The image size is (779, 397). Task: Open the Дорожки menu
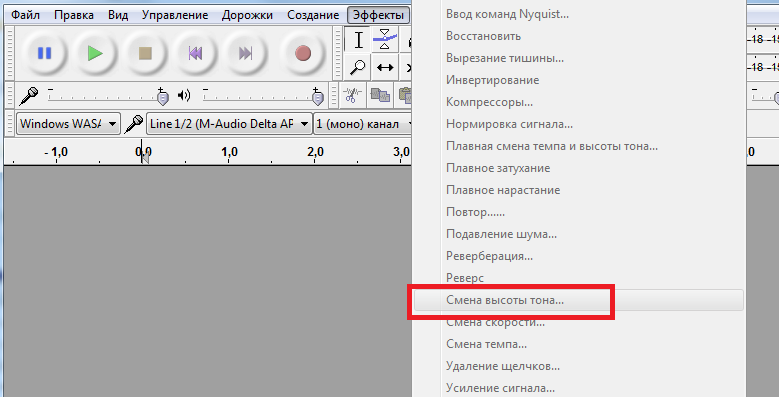point(247,15)
